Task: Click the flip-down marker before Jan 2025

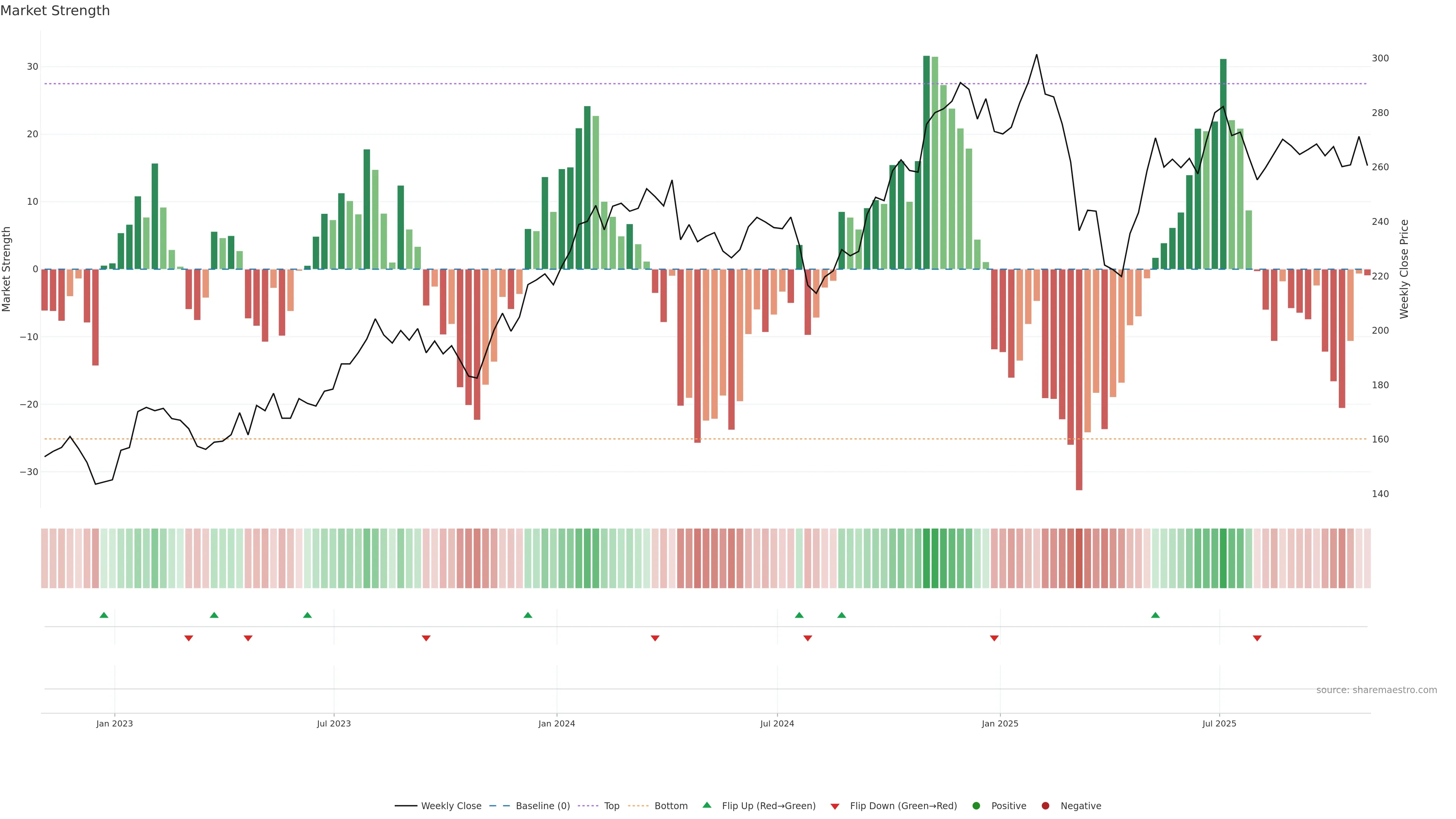Action: (994, 638)
